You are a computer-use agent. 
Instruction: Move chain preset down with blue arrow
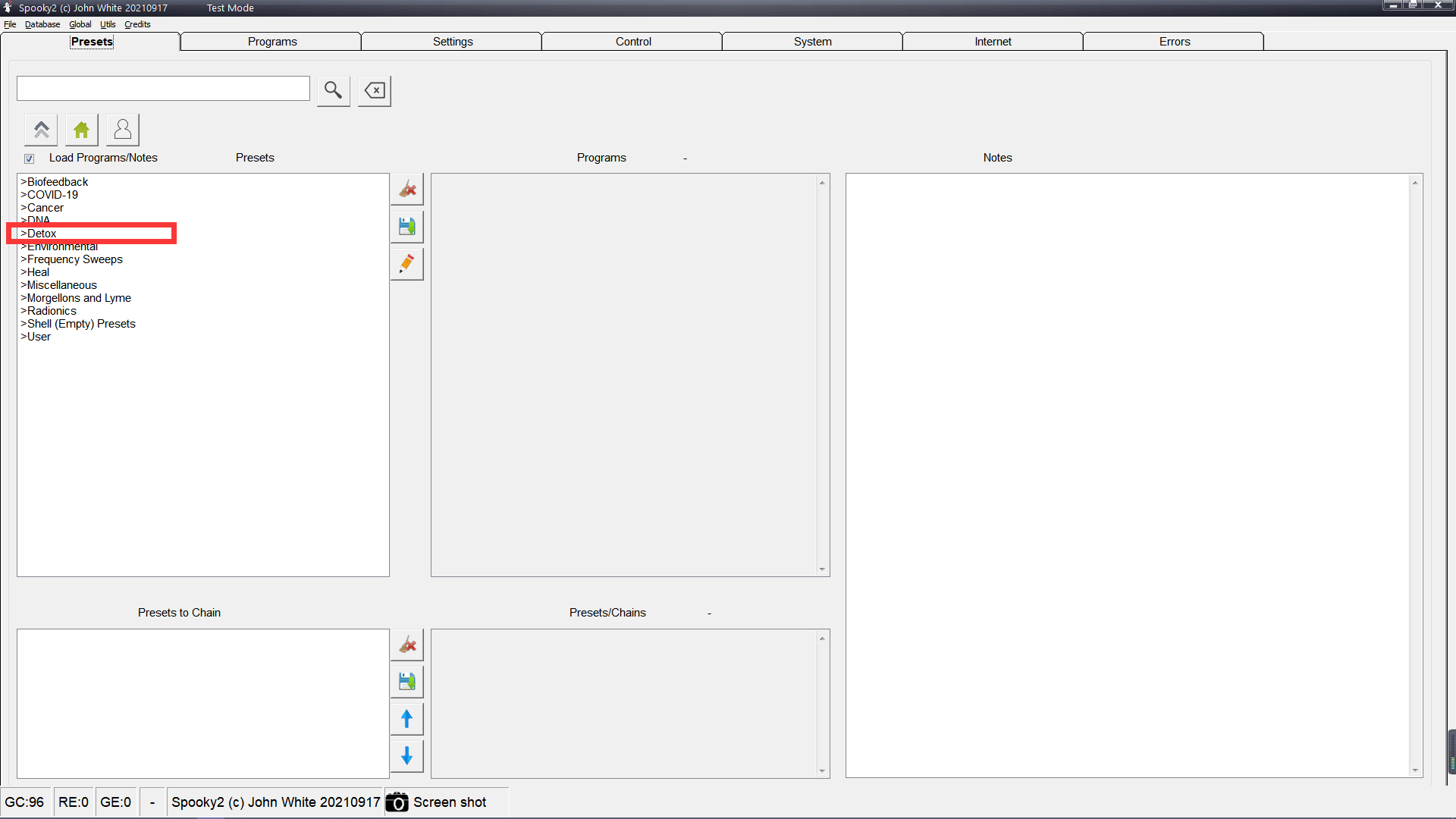click(x=407, y=756)
